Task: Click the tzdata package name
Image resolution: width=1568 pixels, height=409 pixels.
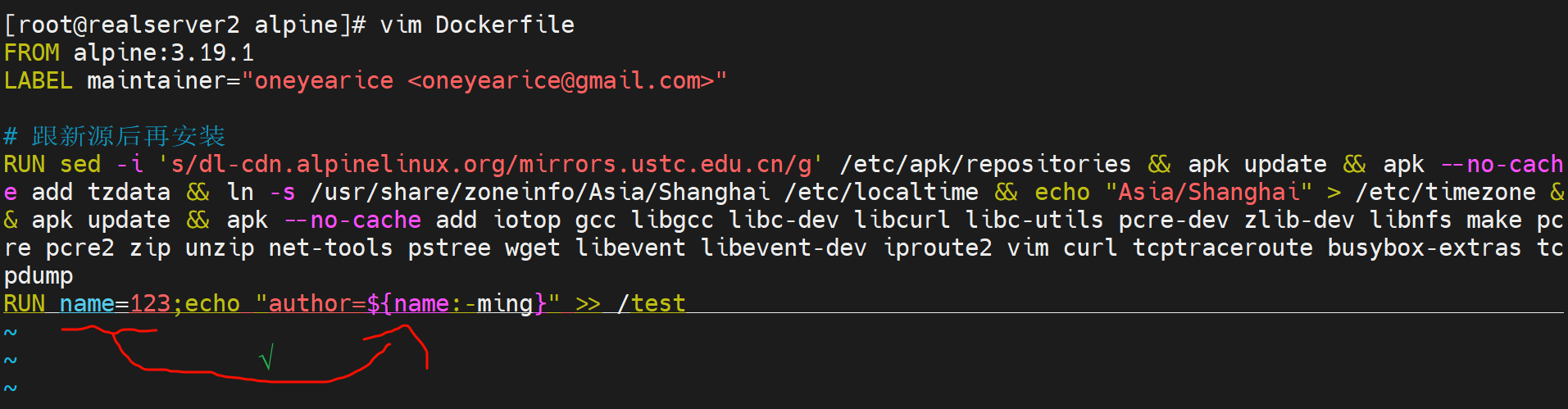Action: tap(129, 193)
